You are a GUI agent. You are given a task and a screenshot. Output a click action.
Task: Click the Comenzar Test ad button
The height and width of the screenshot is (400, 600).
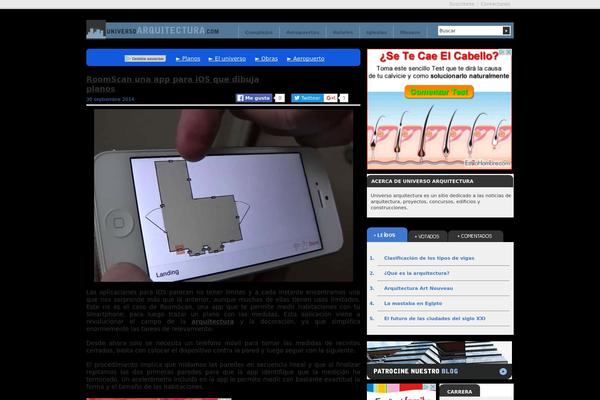pyautogui.click(x=439, y=92)
